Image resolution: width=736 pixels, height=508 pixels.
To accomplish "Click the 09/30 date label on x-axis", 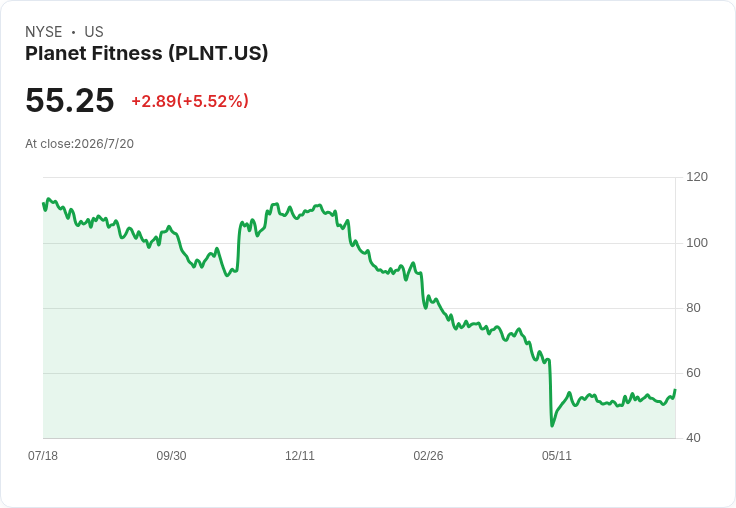I will (x=171, y=456).
